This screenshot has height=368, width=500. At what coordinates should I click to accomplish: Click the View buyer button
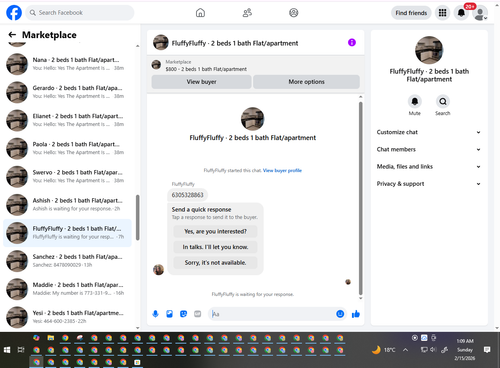201,82
